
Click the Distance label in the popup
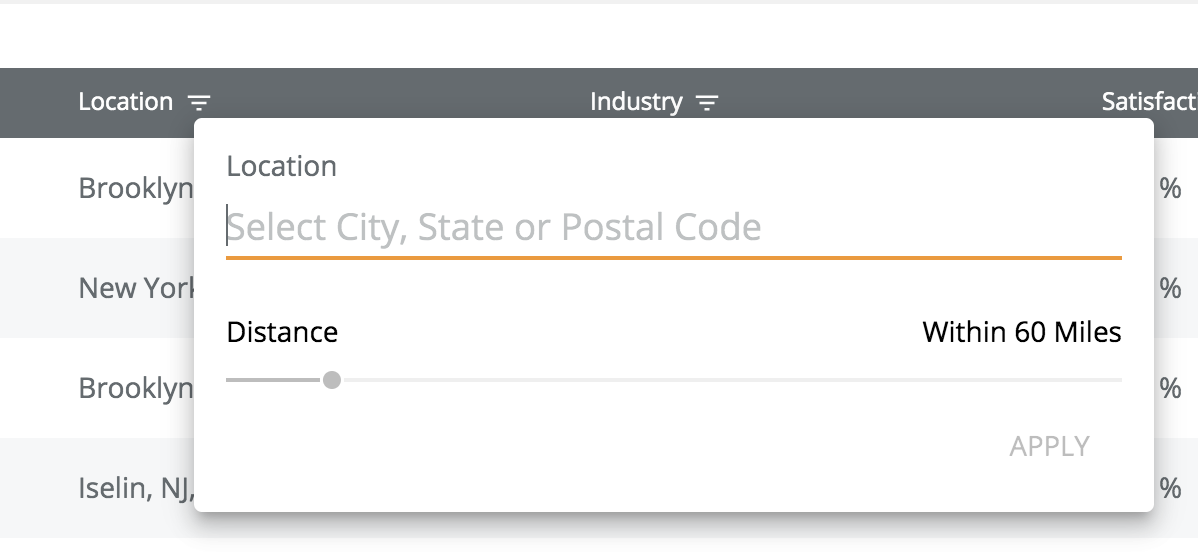click(282, 332)
